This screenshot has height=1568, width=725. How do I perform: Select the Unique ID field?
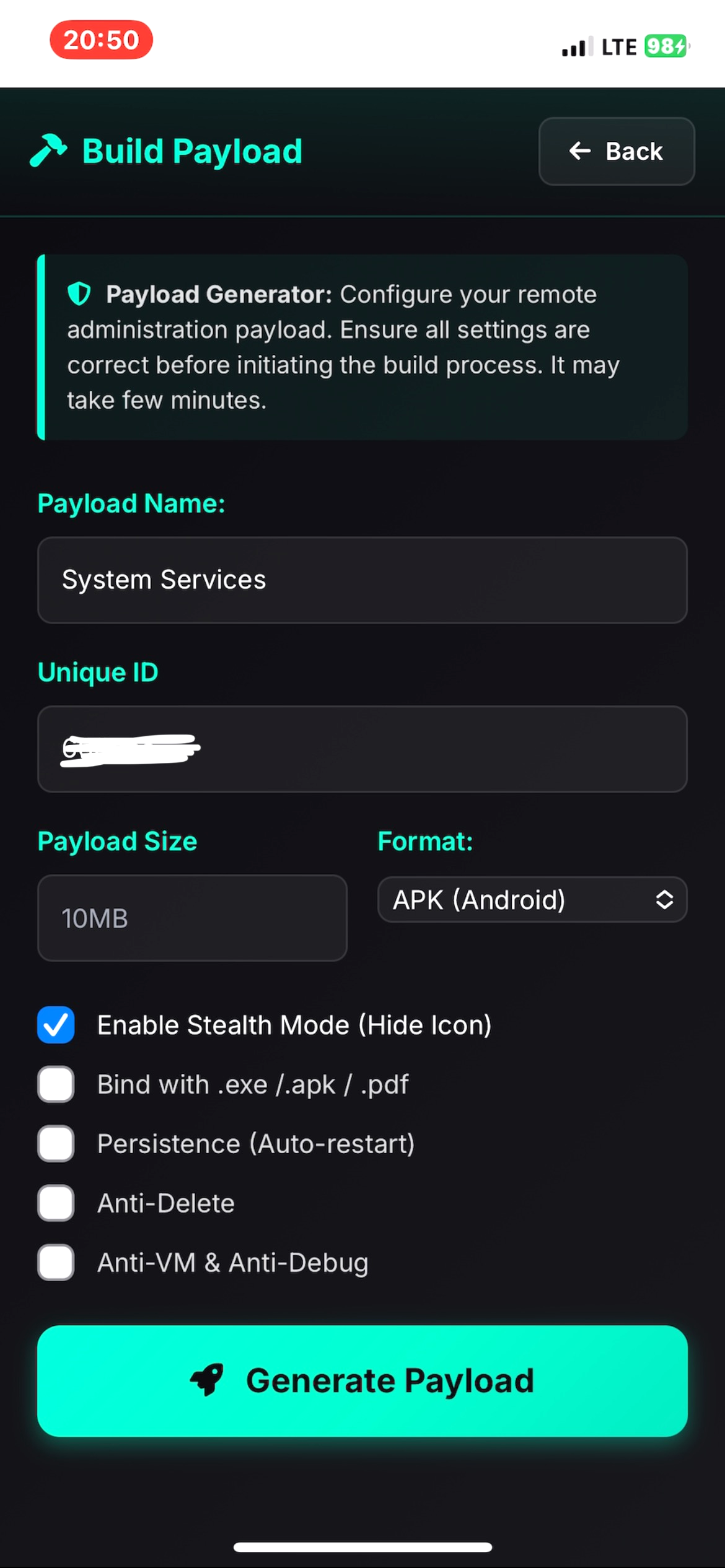coord(362,749)
